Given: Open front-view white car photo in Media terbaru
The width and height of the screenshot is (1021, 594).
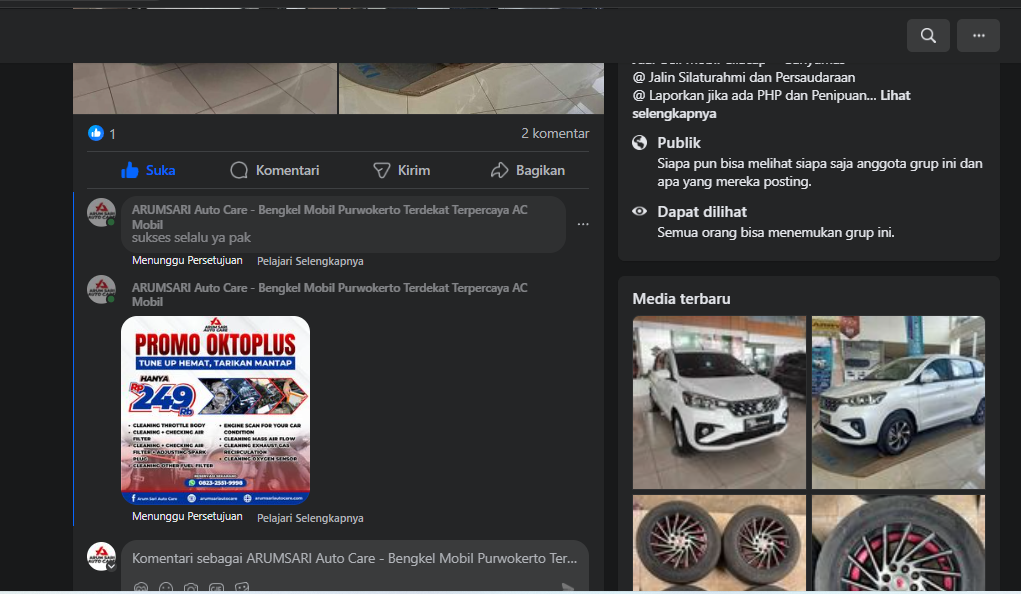Looking at the screenshot, I should click(x=719, y=403).
